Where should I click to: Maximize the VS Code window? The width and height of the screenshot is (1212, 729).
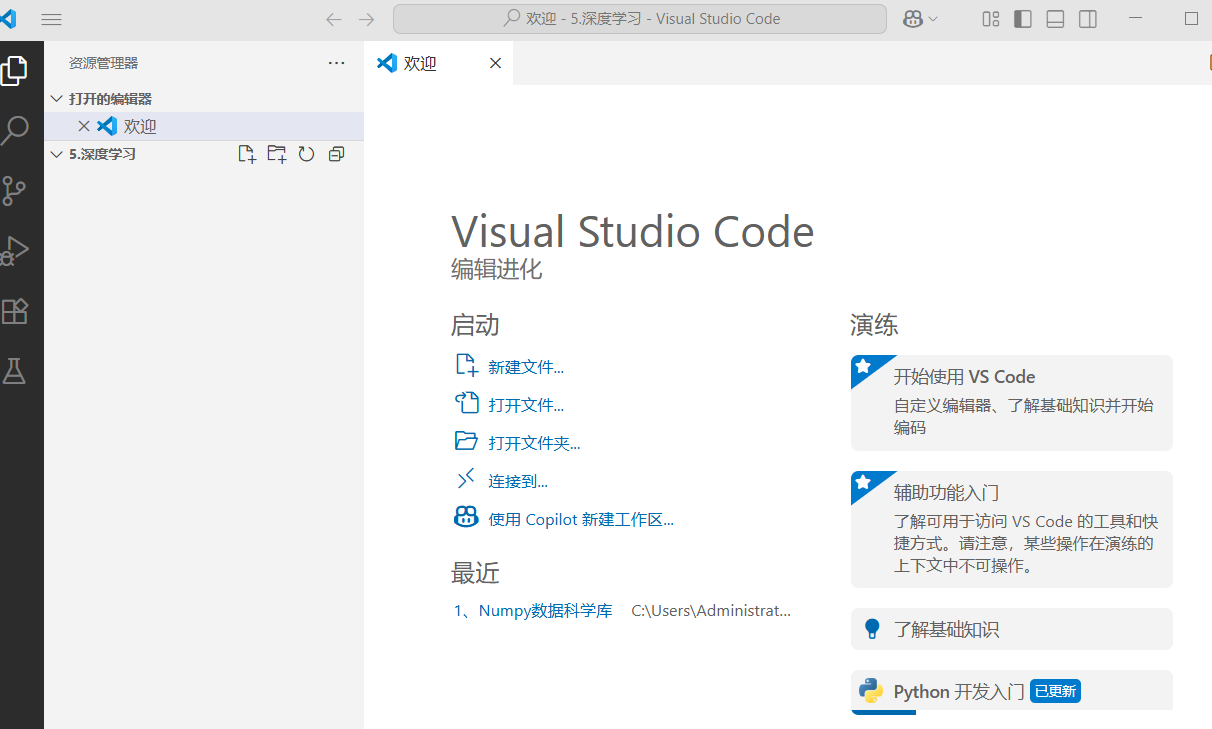click(1191, 19)
